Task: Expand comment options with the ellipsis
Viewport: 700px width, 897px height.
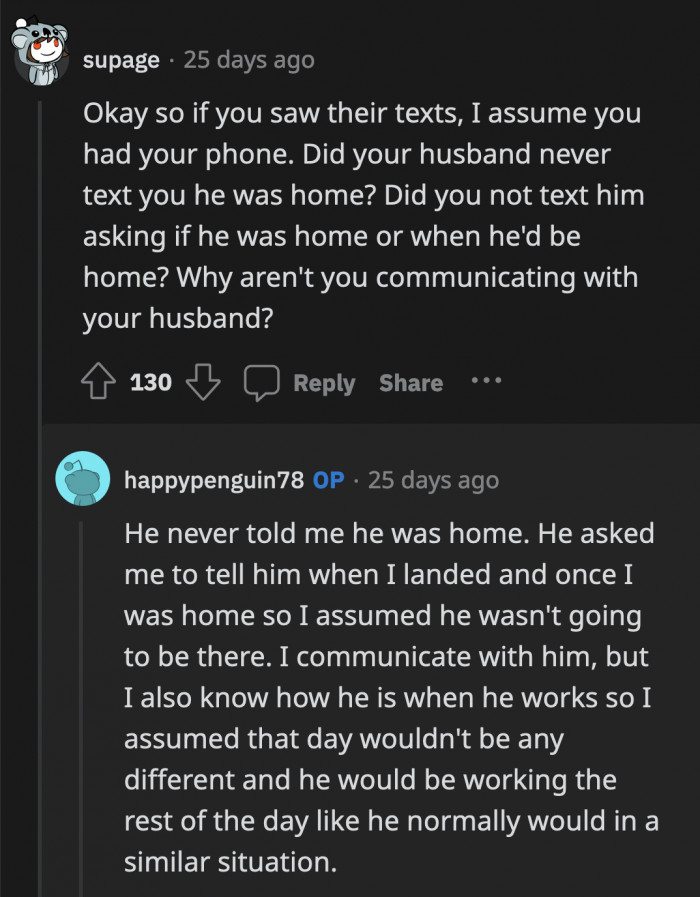Action: point(486,380)
